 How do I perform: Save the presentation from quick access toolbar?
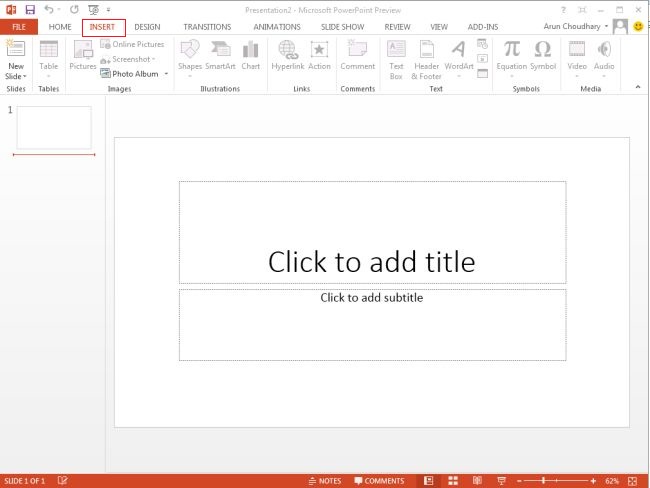30,10
